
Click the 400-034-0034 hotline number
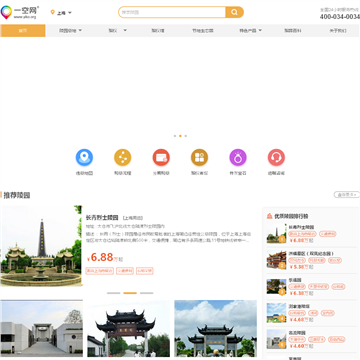(340, 17)
